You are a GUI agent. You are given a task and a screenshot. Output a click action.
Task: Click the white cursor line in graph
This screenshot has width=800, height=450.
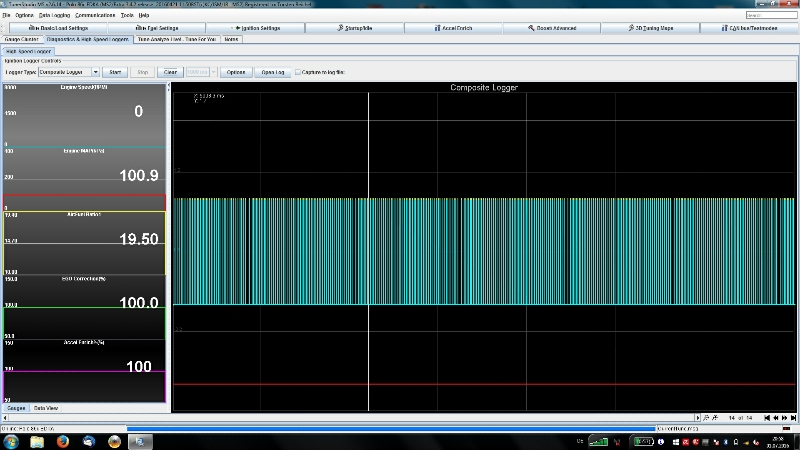coord(368,252)
